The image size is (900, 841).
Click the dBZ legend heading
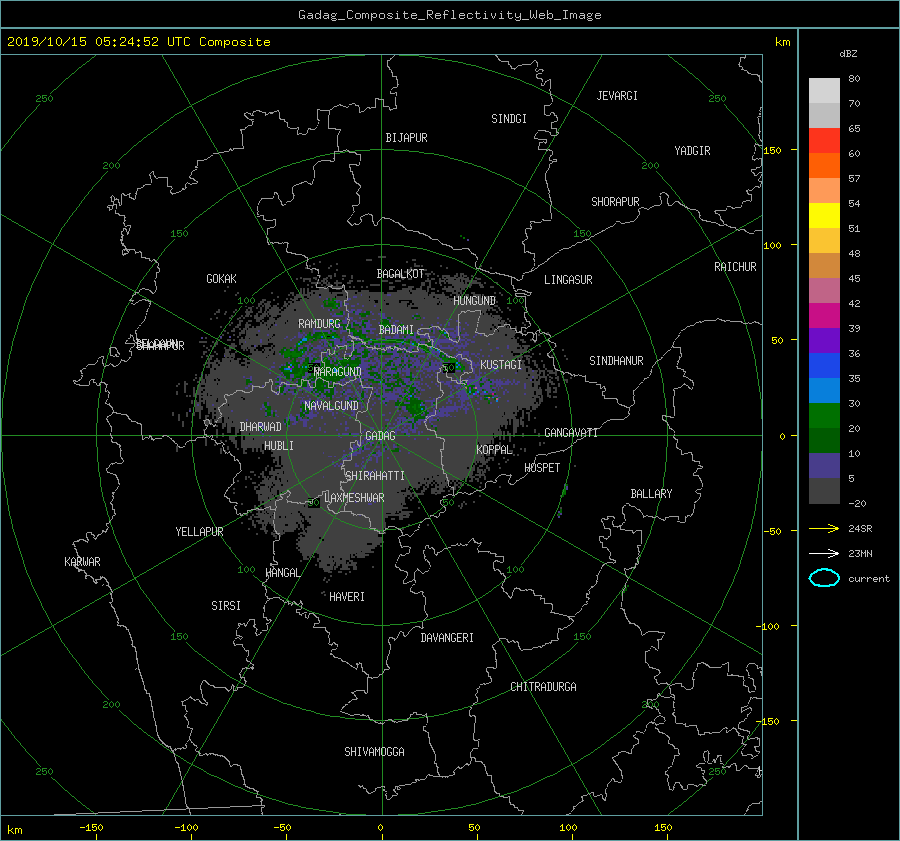click(848, 53)
